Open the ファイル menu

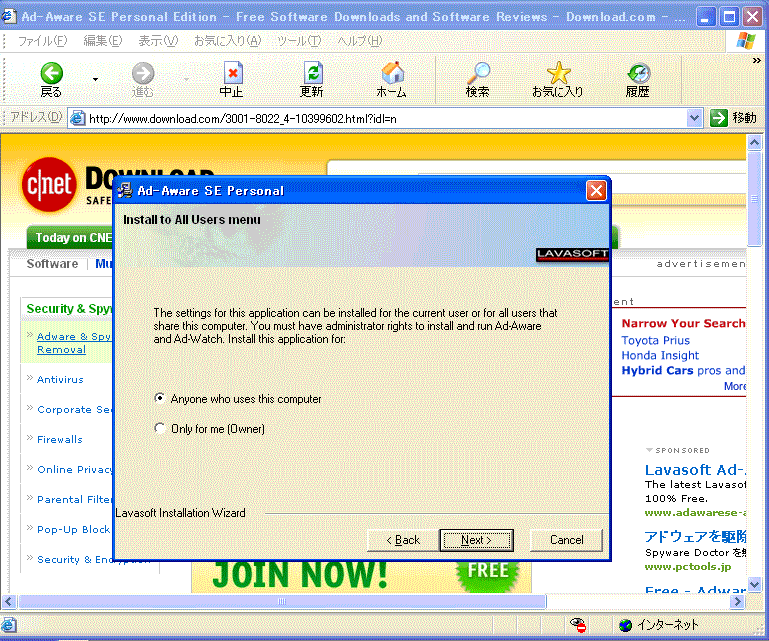pyautogui.click(x=42, y=41)
